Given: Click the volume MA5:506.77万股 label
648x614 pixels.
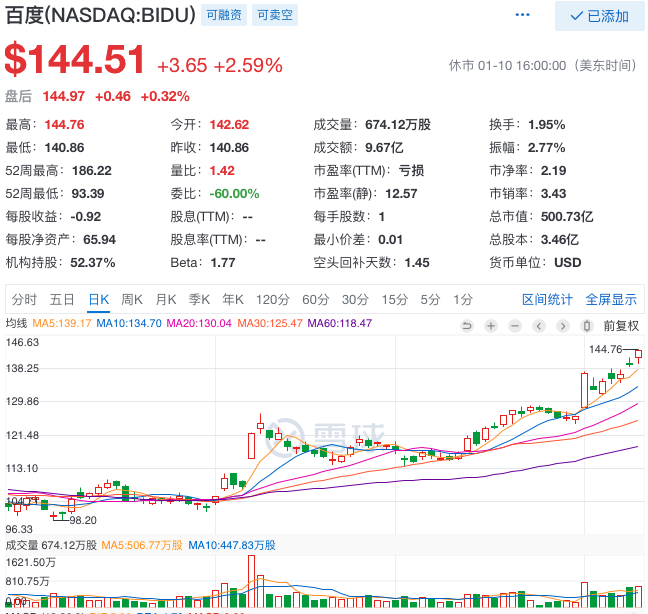Looking at the screenshot, I should click(142, 545).
